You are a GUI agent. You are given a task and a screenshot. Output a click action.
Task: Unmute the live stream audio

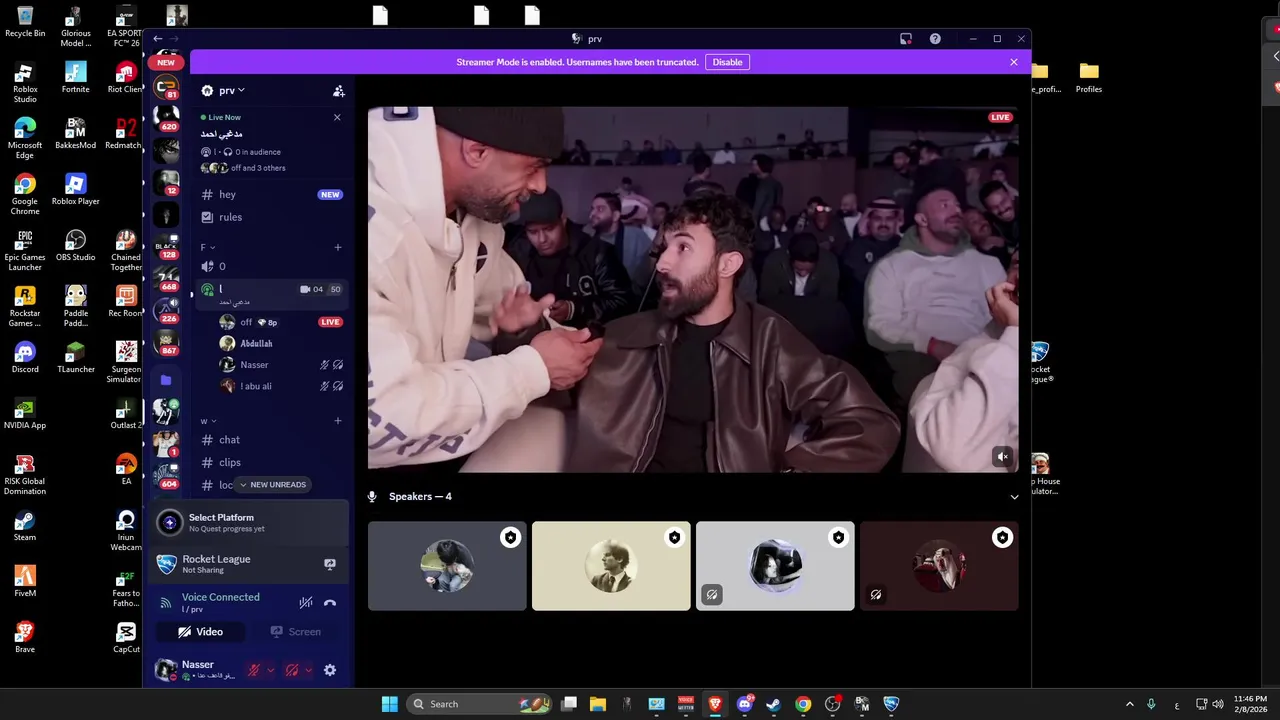click(x=1002, y=457)
